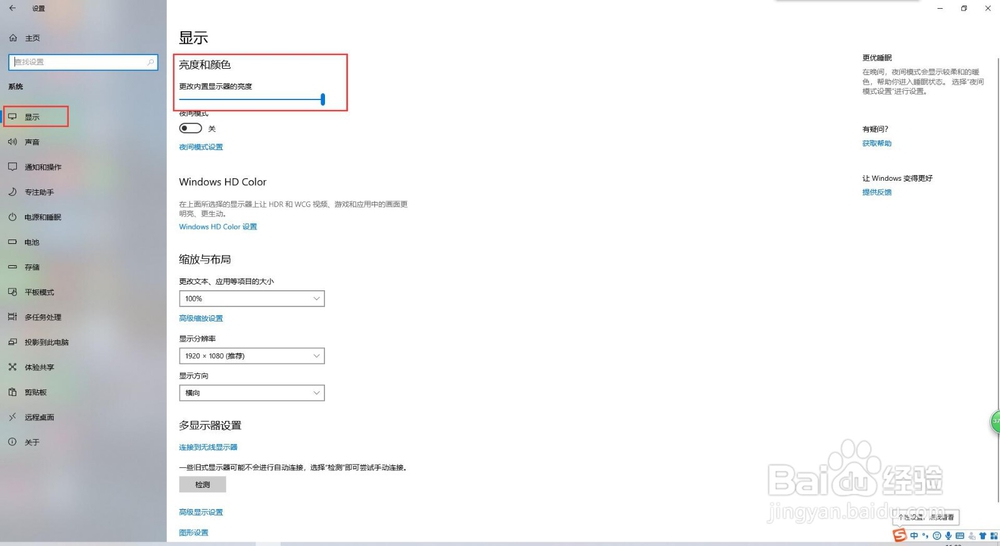Select the 电池 battery icon

click(x=12, y=242)
